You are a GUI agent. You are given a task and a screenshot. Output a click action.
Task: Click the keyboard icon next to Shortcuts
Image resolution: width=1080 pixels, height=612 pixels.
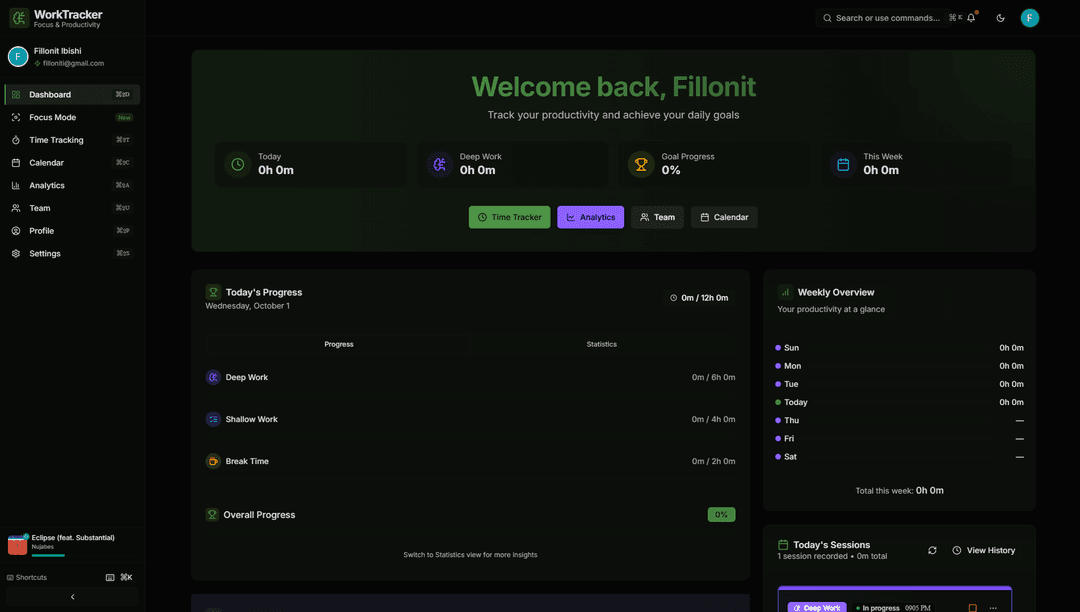[110, 577]
